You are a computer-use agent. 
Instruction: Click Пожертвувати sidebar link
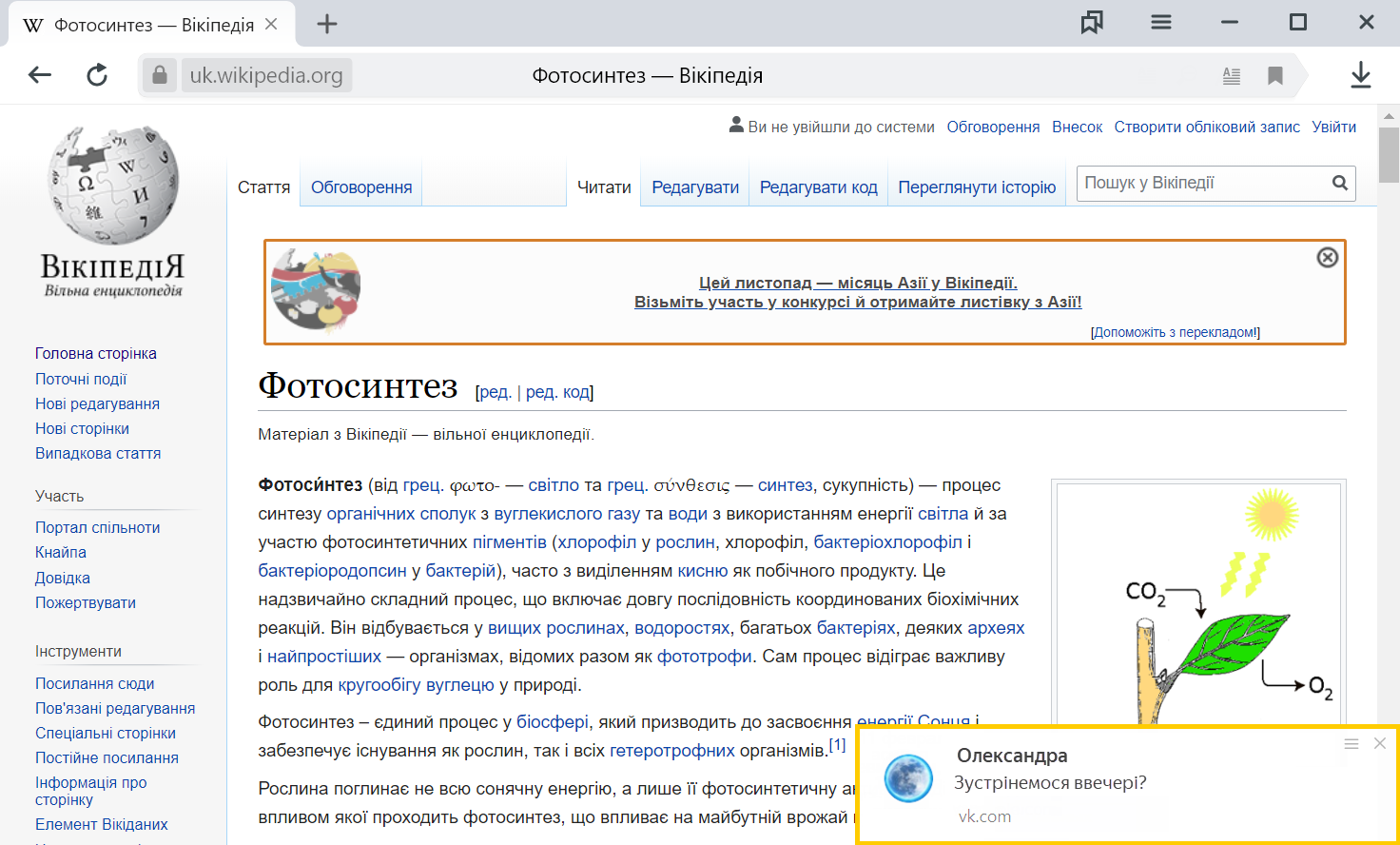(86, 602)
